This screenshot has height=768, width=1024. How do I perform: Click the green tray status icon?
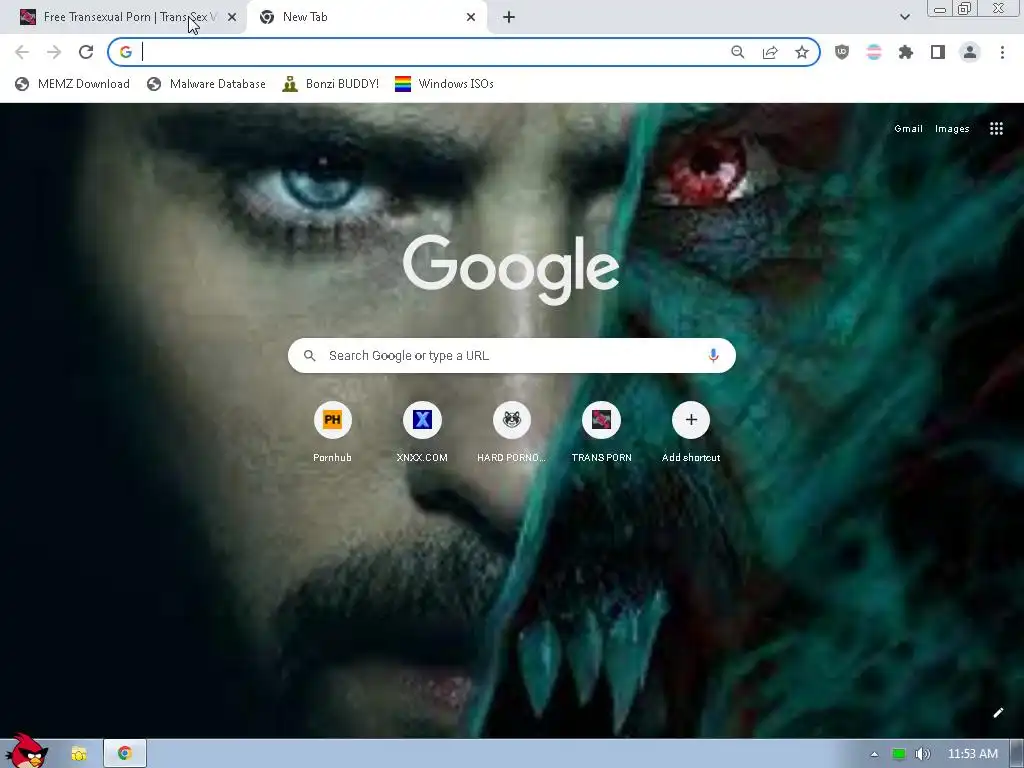coord(899,754)
